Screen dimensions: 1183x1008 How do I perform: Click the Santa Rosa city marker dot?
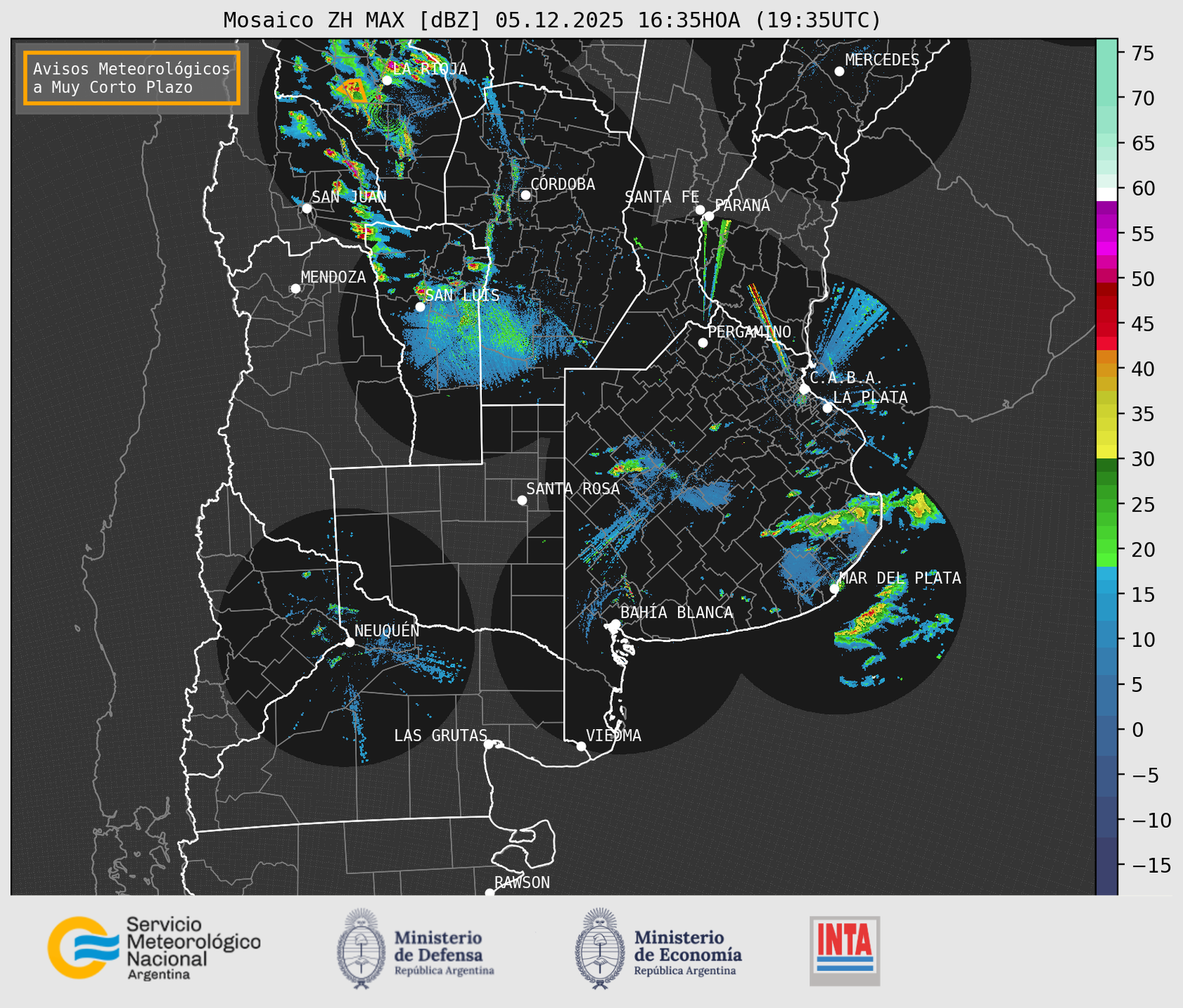tap(522, 500)
